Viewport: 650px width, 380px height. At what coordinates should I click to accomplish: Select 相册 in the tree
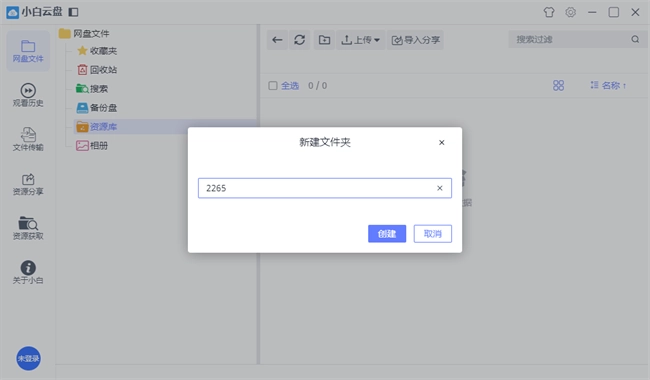[92, 145]
